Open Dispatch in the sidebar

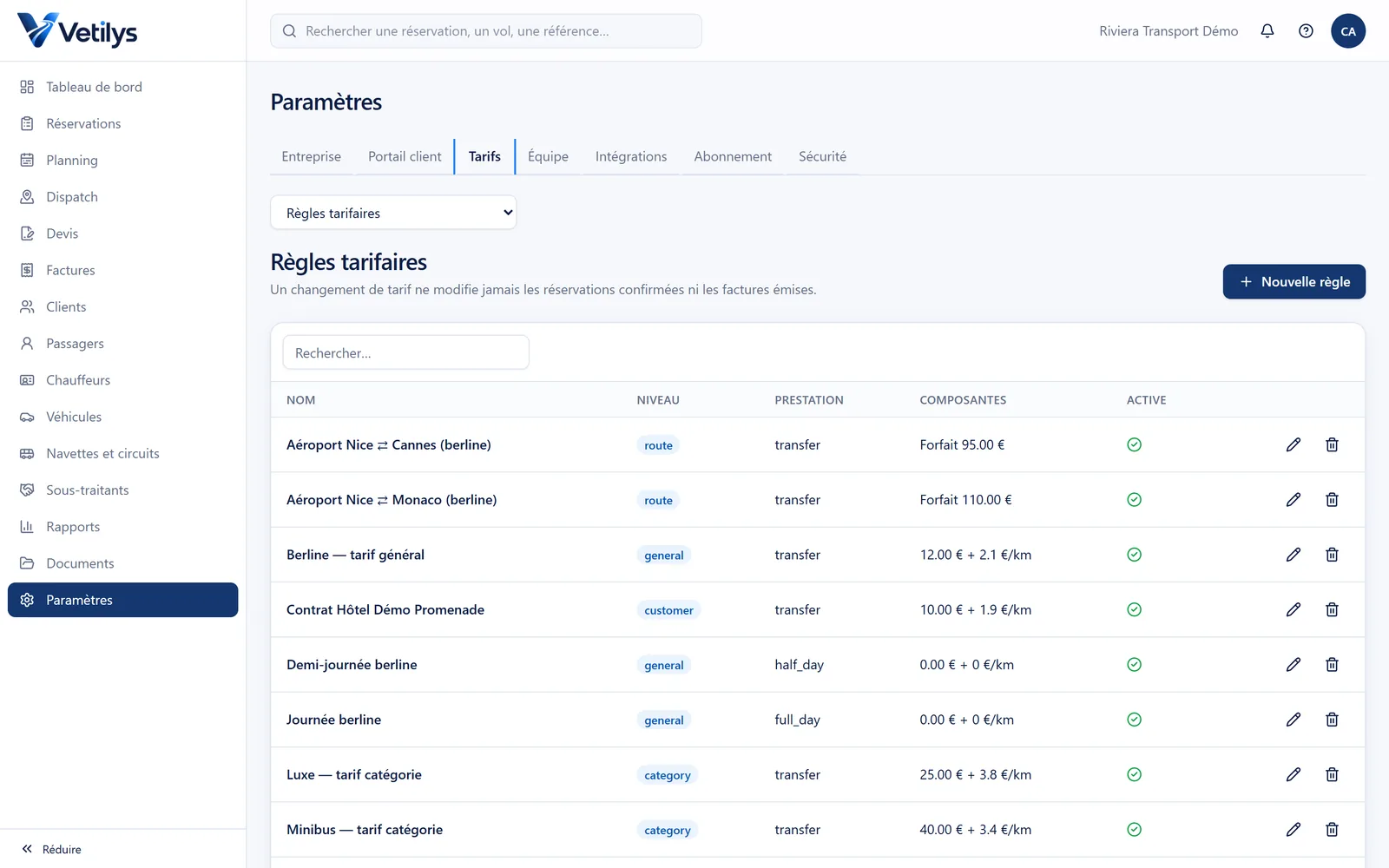point(123,197)
